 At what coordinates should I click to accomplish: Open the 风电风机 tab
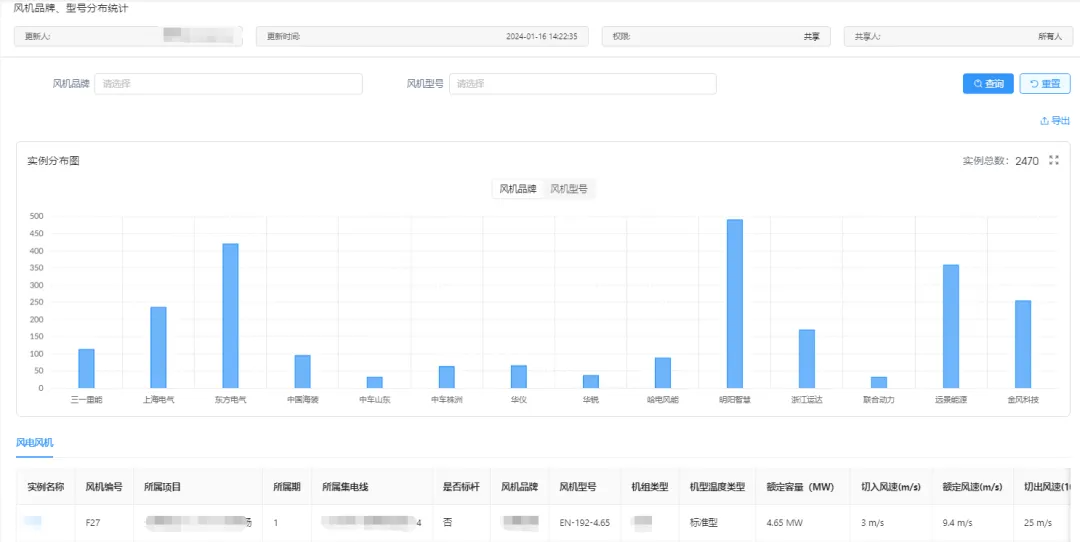pos(34,442)
